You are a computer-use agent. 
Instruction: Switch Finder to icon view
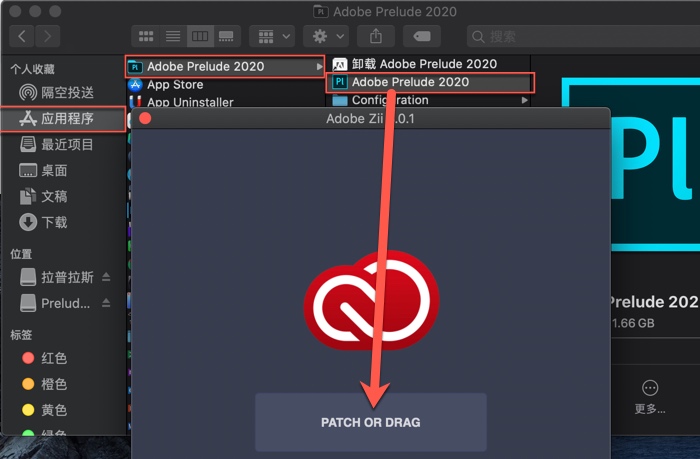click(x=147, y=36)
